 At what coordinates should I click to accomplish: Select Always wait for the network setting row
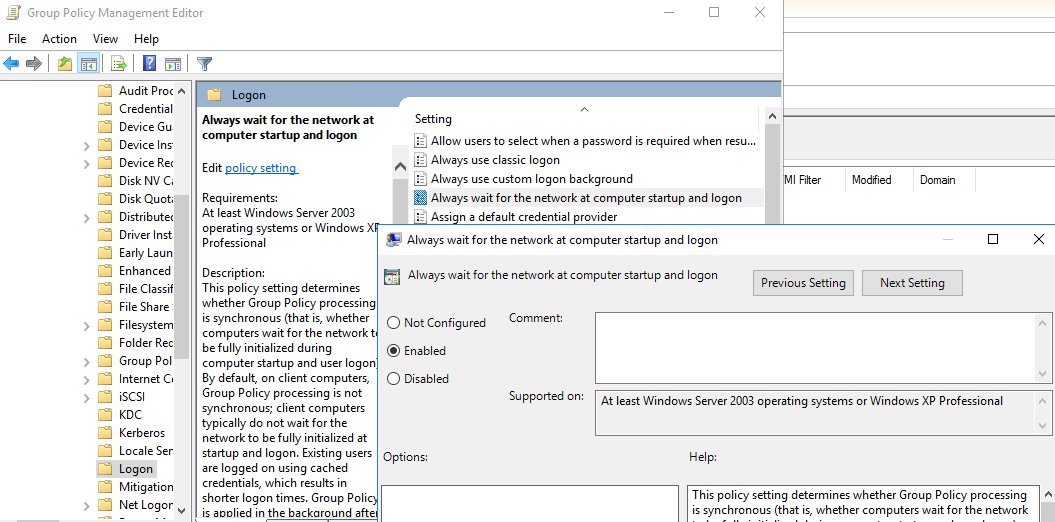pyautogui.click(x=586, y=198)
